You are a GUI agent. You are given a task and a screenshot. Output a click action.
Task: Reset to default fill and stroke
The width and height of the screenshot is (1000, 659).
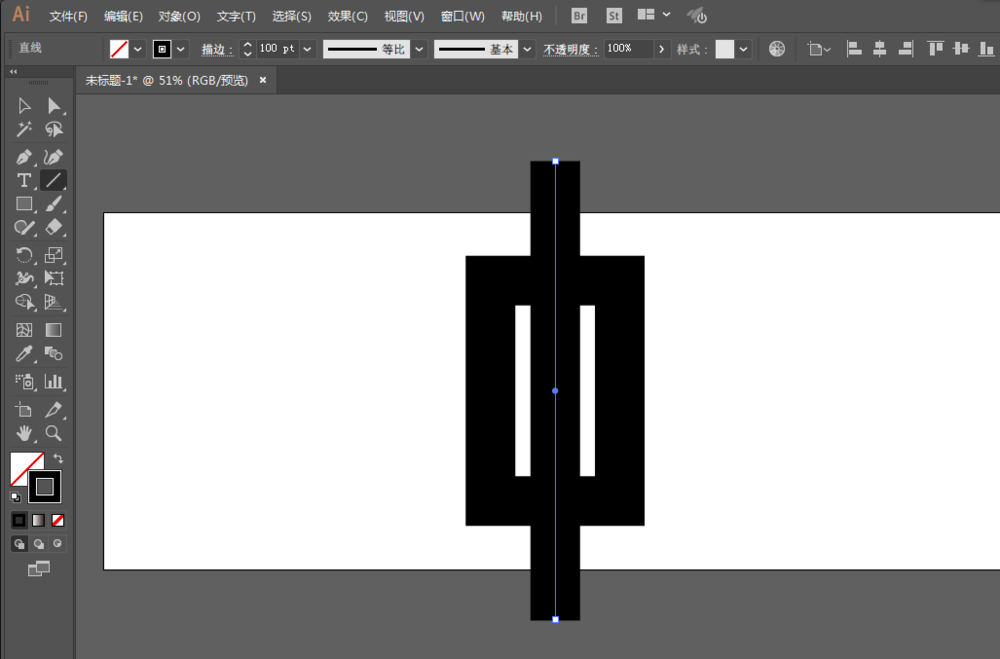15,497
